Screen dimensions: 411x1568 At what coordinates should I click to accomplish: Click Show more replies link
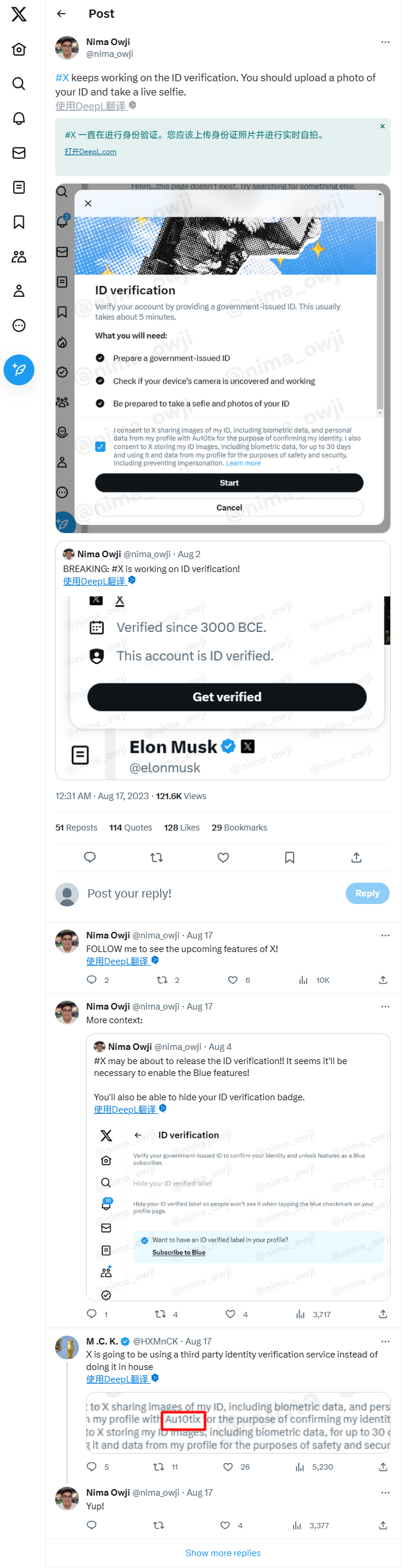coord(223,1553)
